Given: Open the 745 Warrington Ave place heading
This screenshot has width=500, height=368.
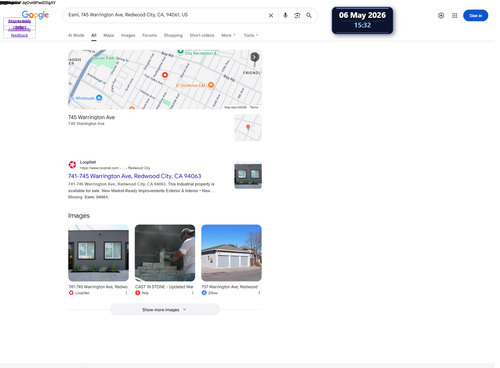Looking at the screenshot, I should (91, 117).
